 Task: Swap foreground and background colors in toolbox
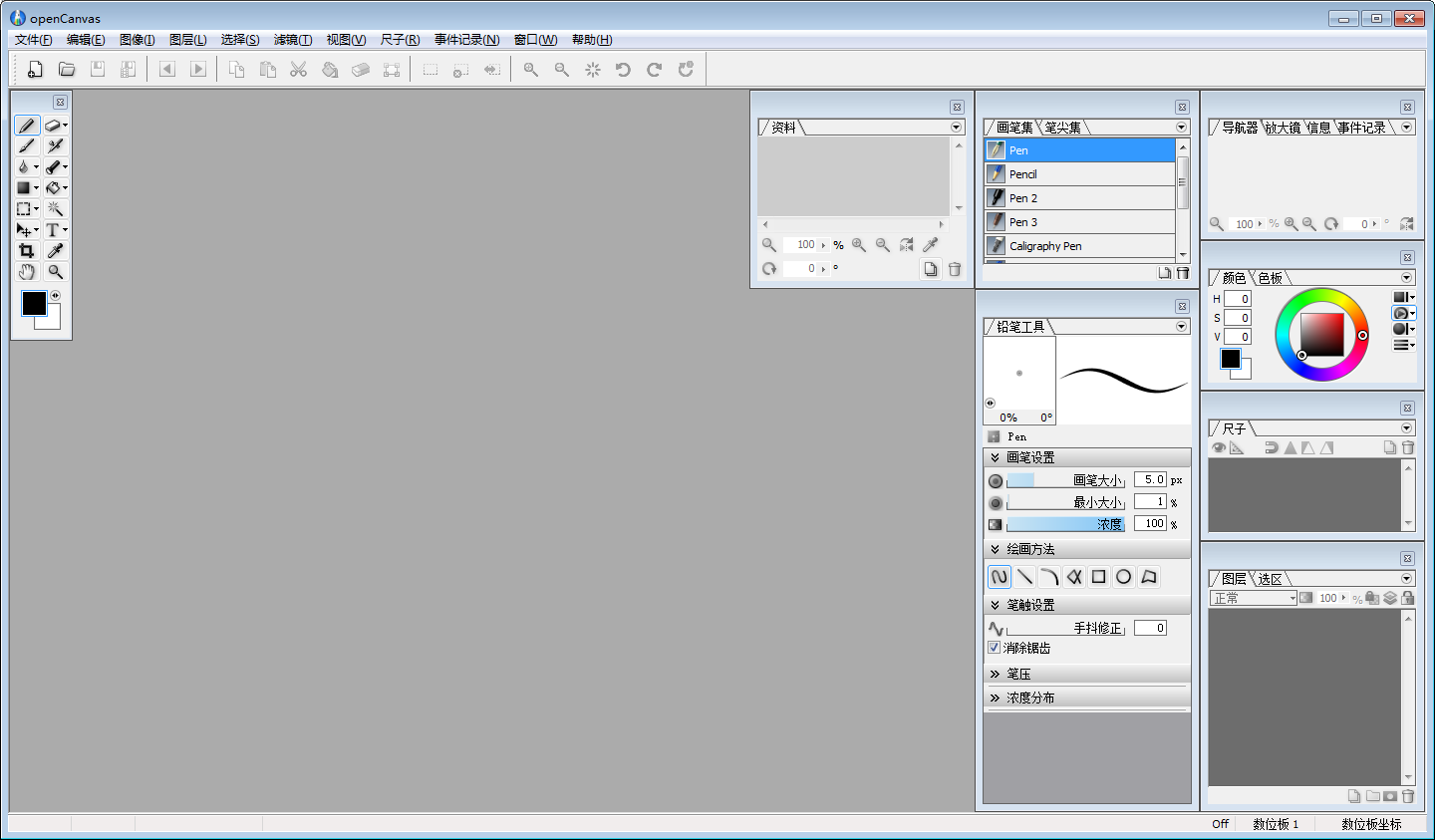56,295
